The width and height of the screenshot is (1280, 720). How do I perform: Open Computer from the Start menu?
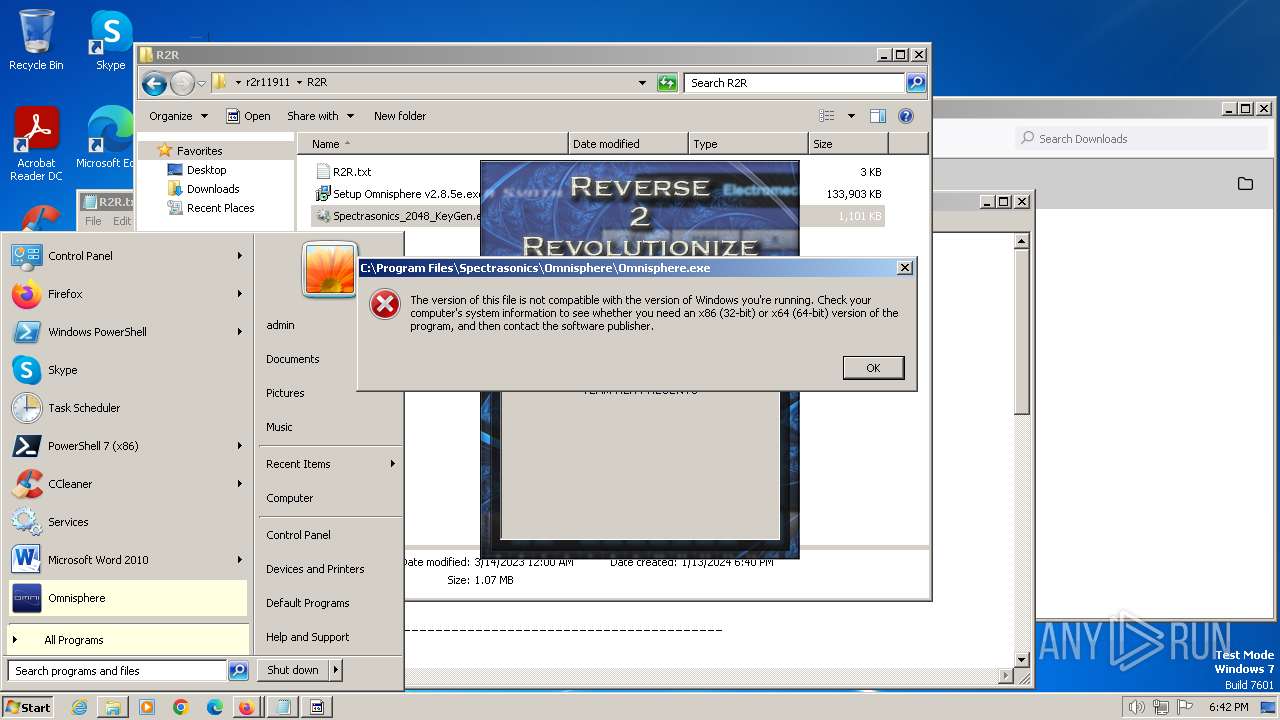(x=290, y=498)
